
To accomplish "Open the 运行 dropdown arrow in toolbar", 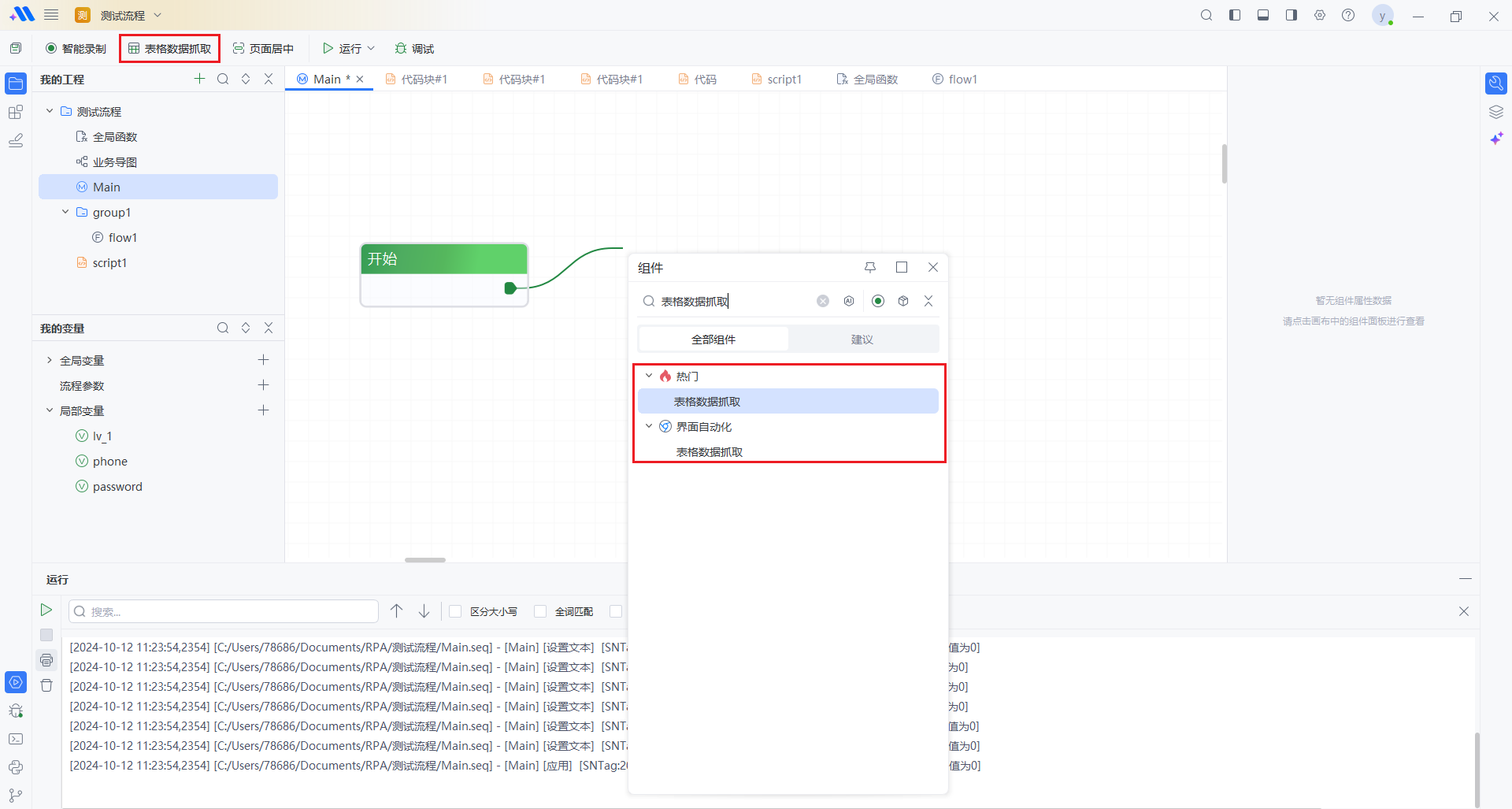I will click(372, 49).
